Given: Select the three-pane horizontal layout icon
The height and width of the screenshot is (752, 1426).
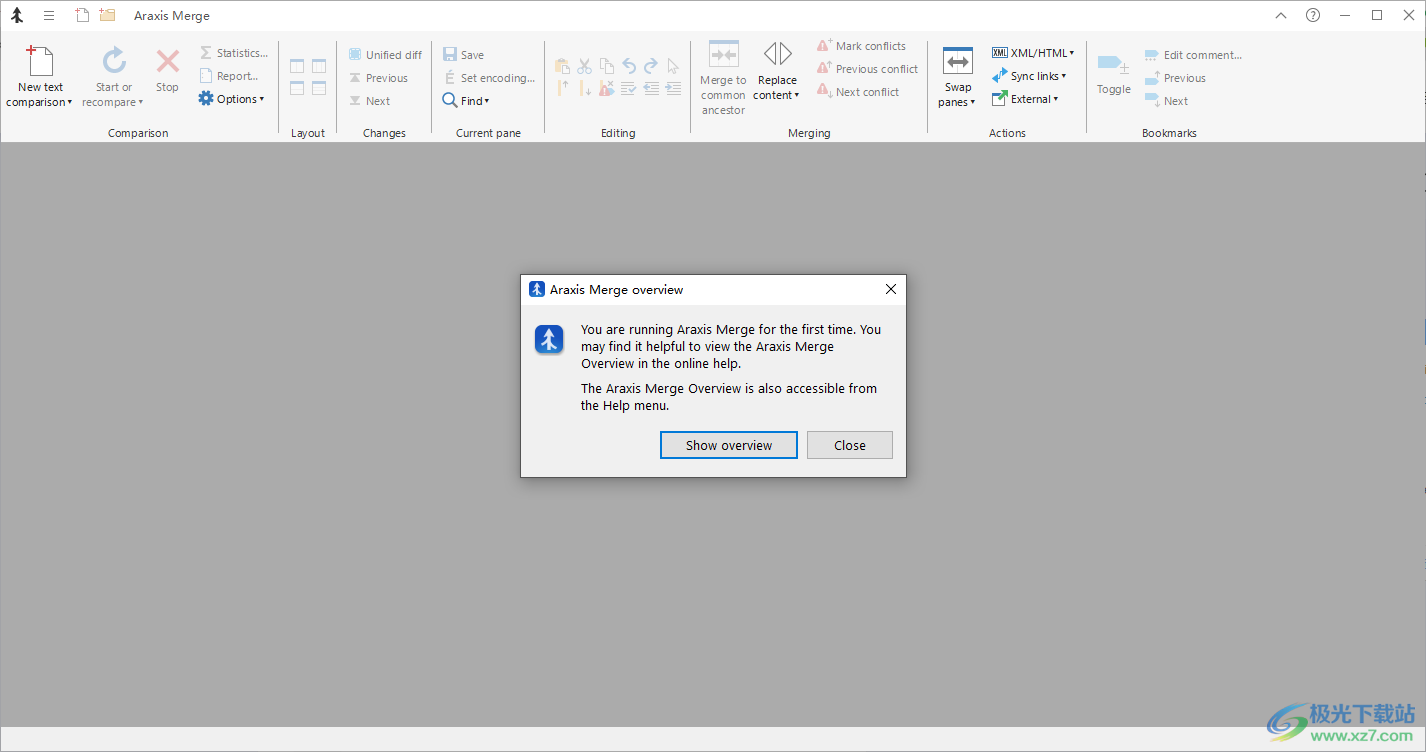Looking at the screenshot, I should pos(319,88).
